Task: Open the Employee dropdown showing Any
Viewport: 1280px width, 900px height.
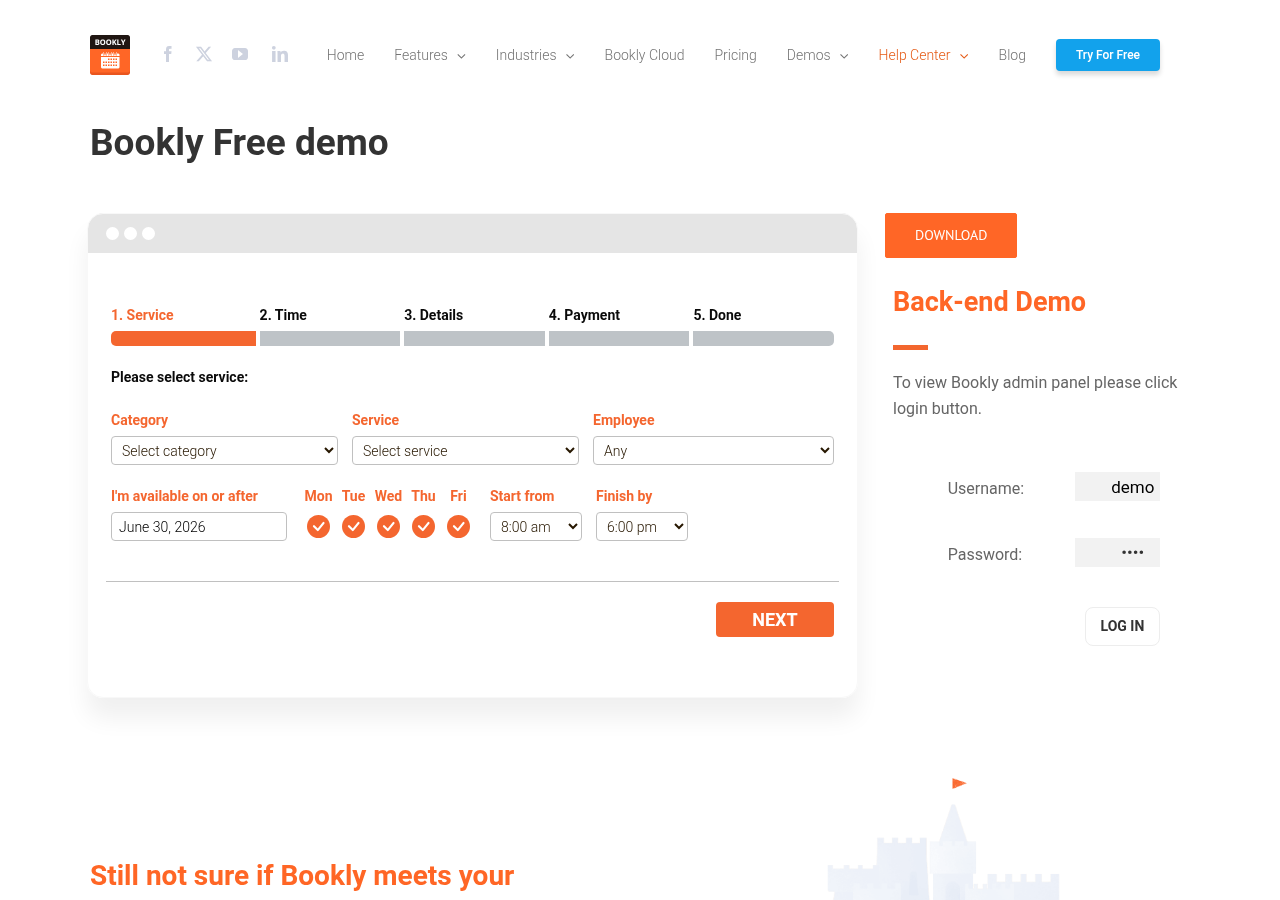Action: coord(713,450)
